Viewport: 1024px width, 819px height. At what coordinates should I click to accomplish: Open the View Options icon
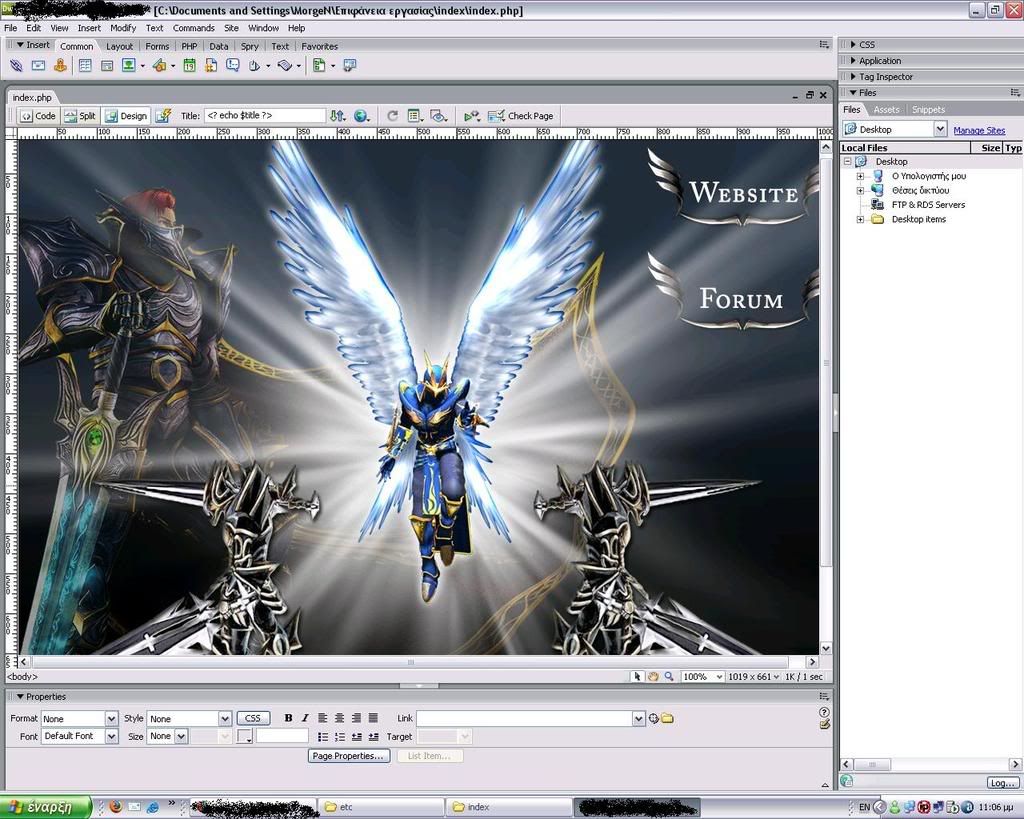pos(415,116)
